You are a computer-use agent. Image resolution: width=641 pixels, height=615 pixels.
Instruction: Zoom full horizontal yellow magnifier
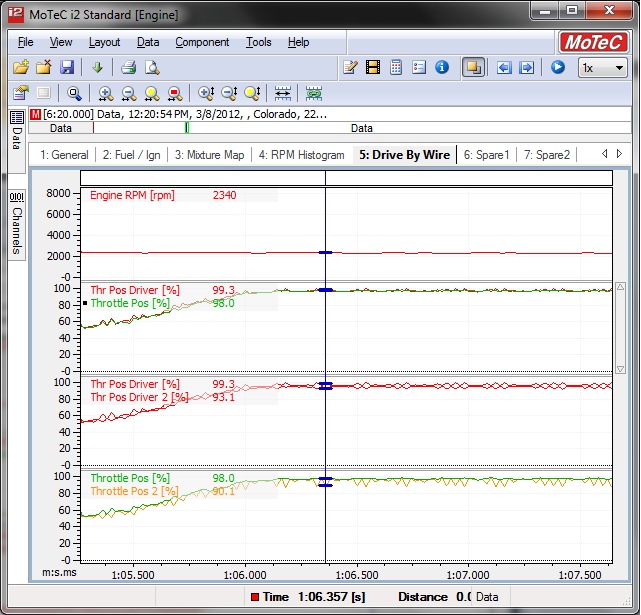point(152,94)
